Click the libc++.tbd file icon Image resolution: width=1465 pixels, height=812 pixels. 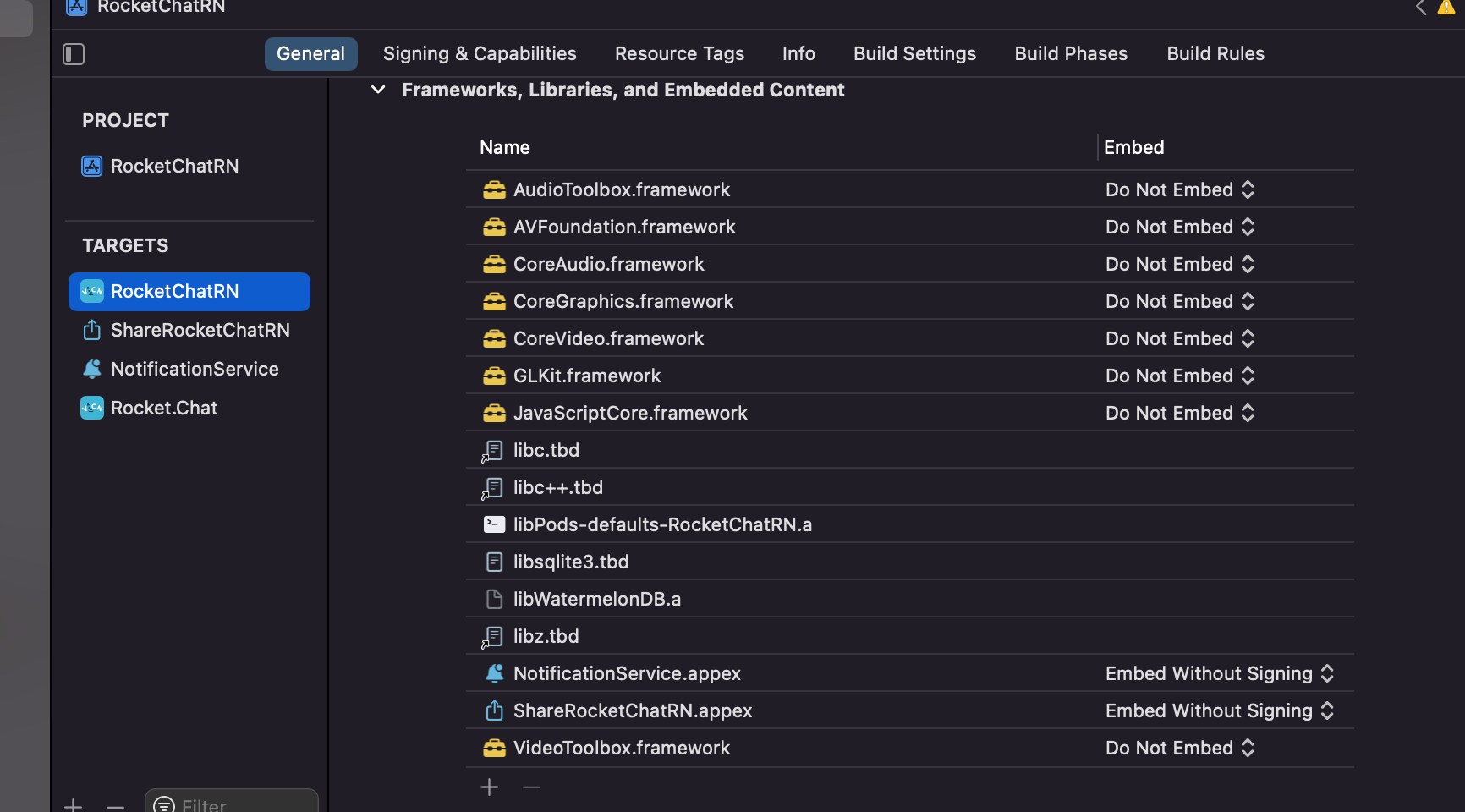click(493, 488)
